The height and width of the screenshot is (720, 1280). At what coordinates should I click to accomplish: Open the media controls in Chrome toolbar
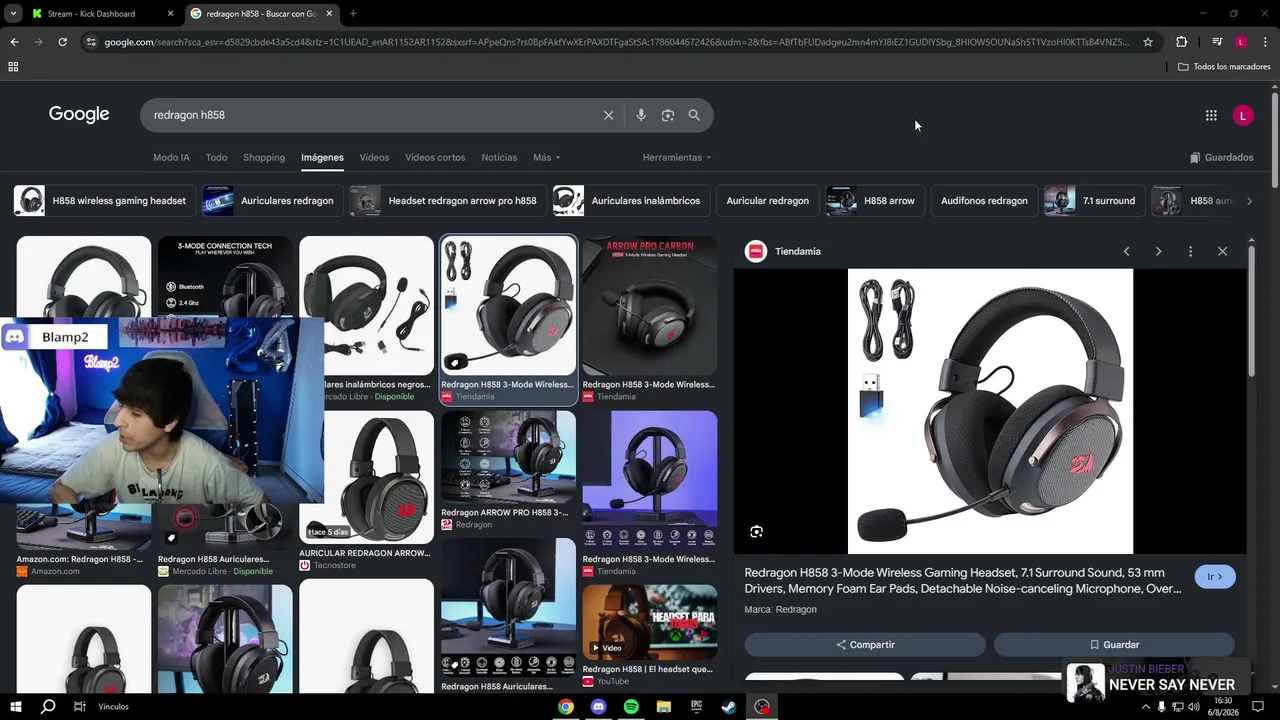pyautogui.click(x=1217, y=42)
